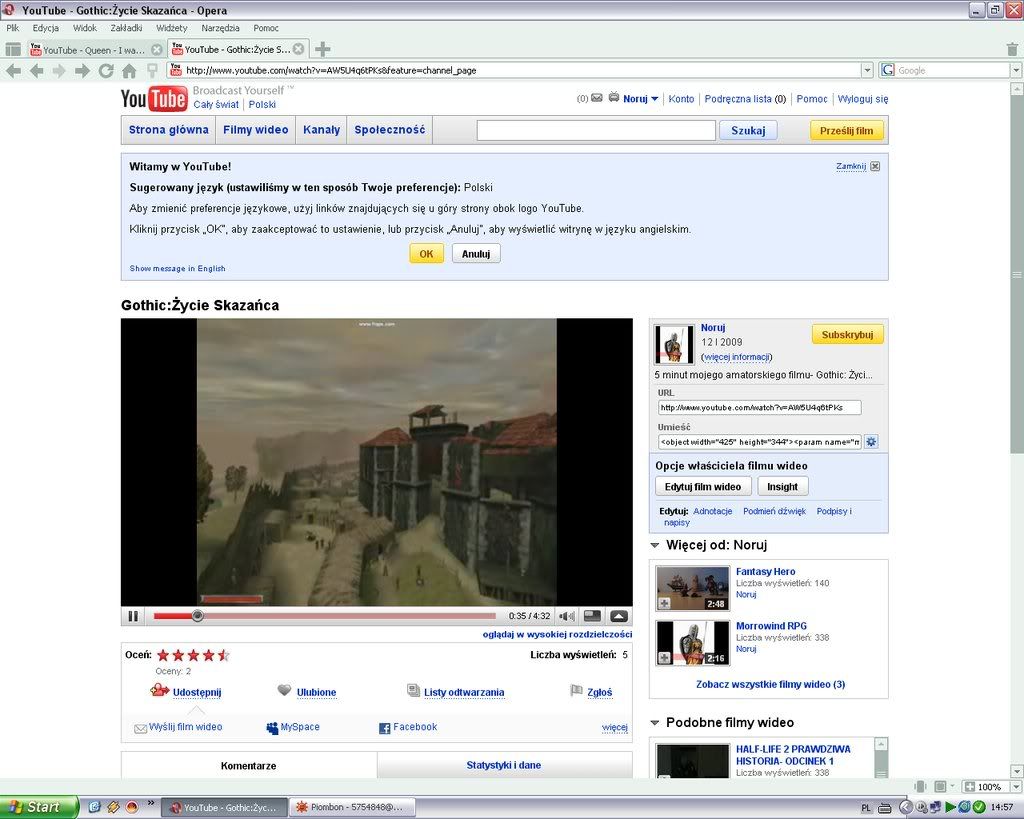Click the Prześlij film upload button

pyautogui.click(x=846, y=131)
